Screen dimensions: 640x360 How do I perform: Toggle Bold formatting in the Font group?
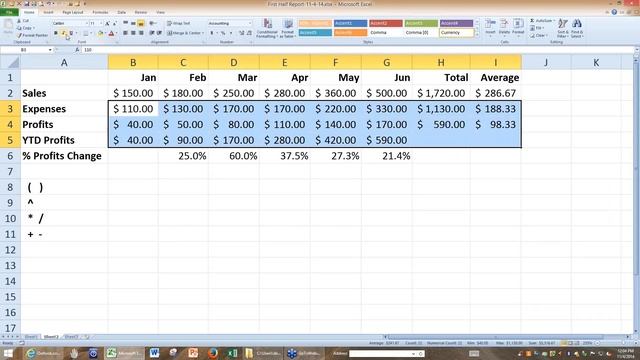(56, 33)
